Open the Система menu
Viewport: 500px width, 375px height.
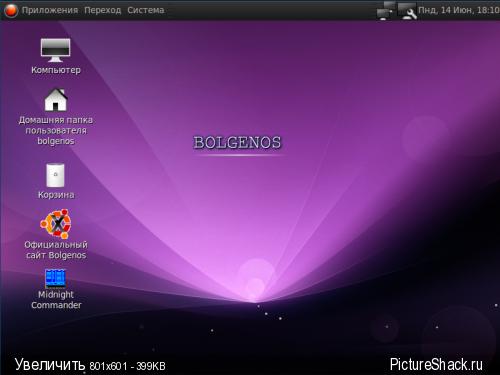(146, 10)
